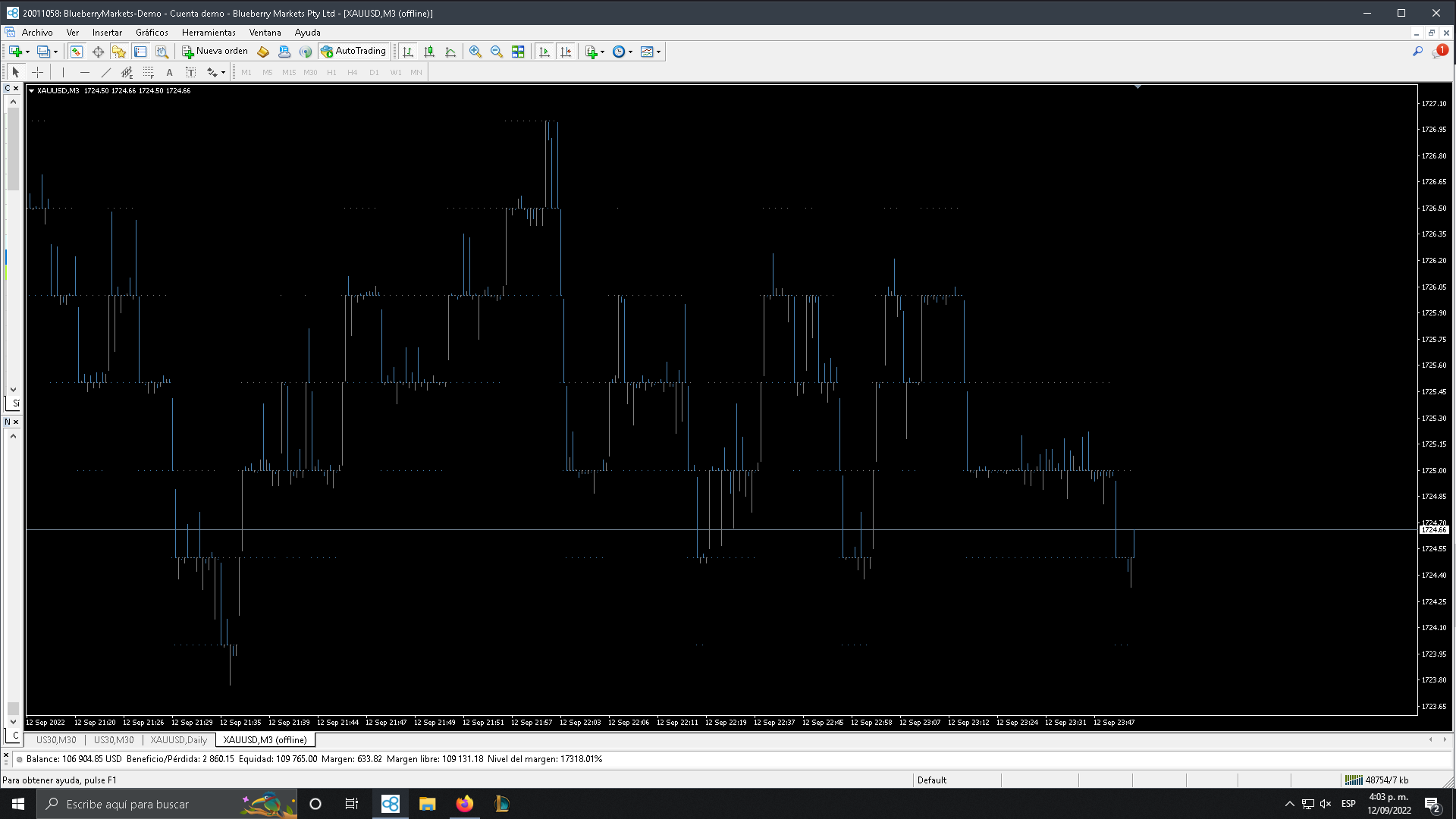Image resolution: width=1456 pixels, height=819 pixels.
Task: Open the Insertar menu
Action: [x=107, y=33]
